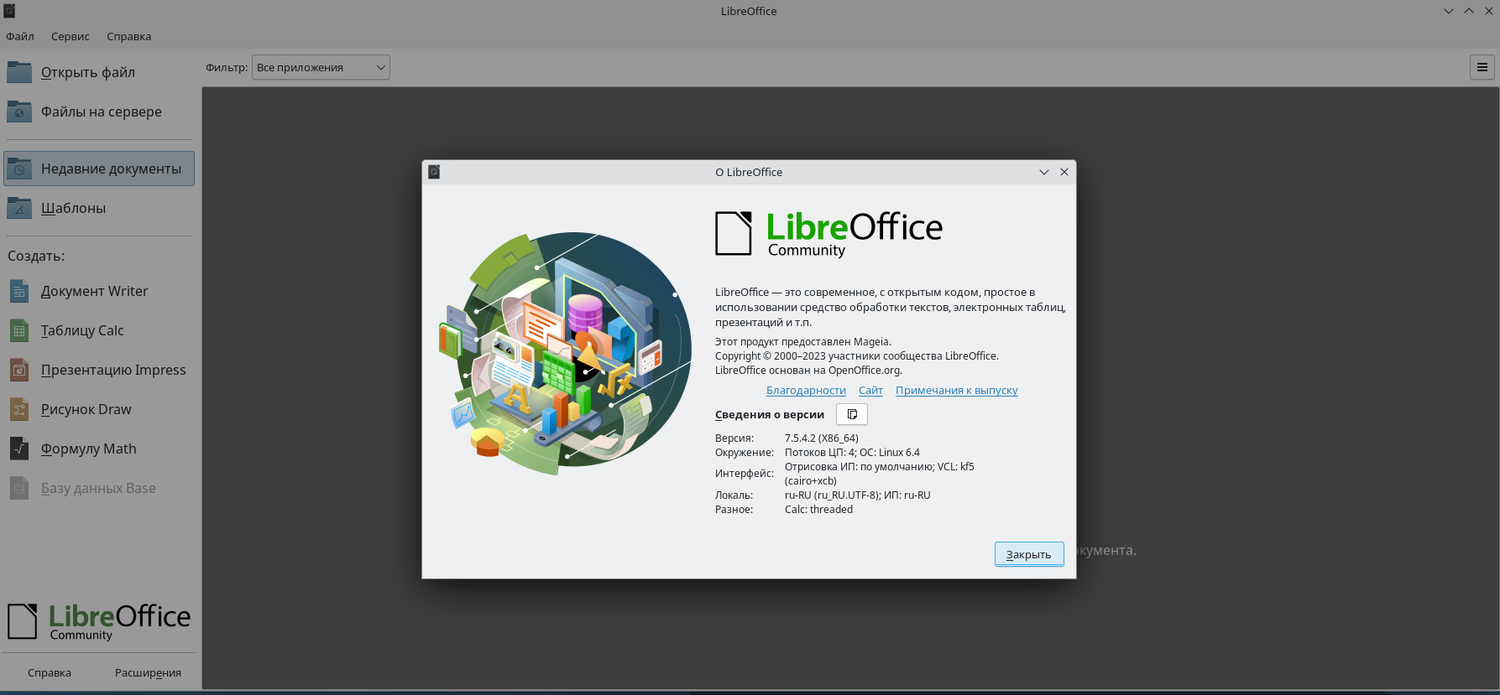Click the LibreOffice icon in dialog title bar
The image size is (1500, 695).
(434, 172)
